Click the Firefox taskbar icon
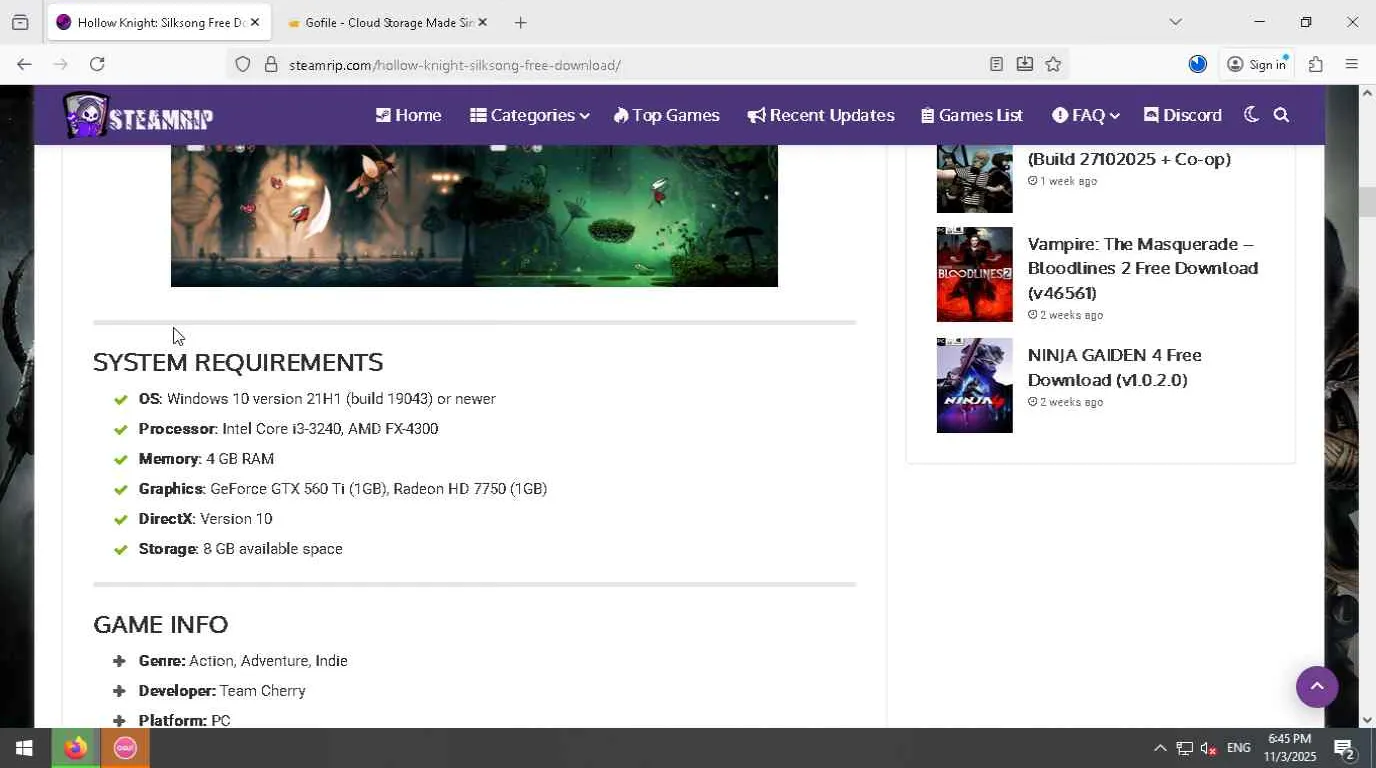 point(75,748)
